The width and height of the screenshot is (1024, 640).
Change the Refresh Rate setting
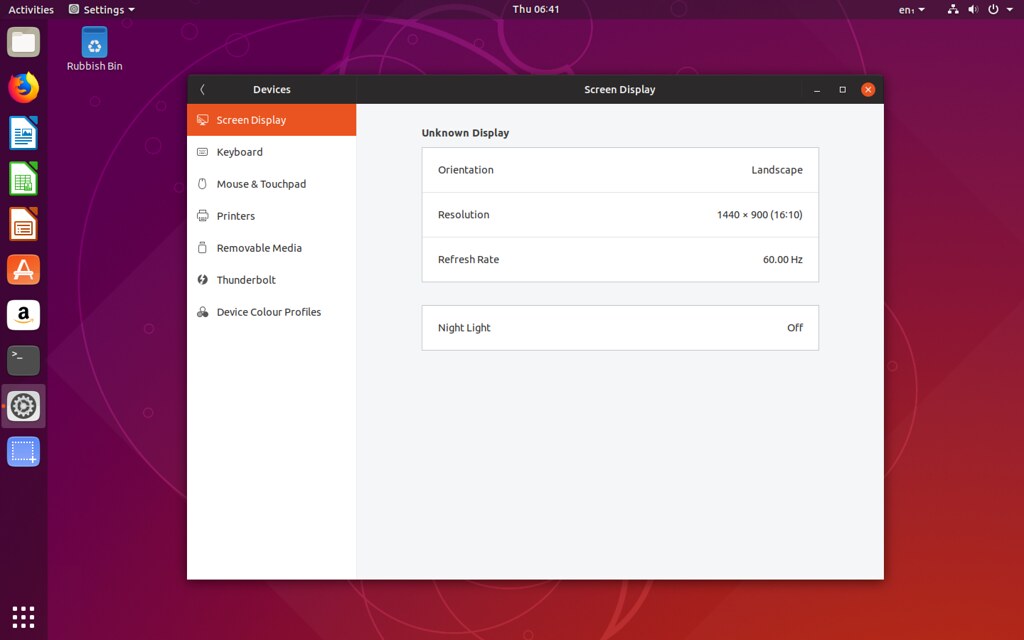pyautogui.click(x=620, y=259)
